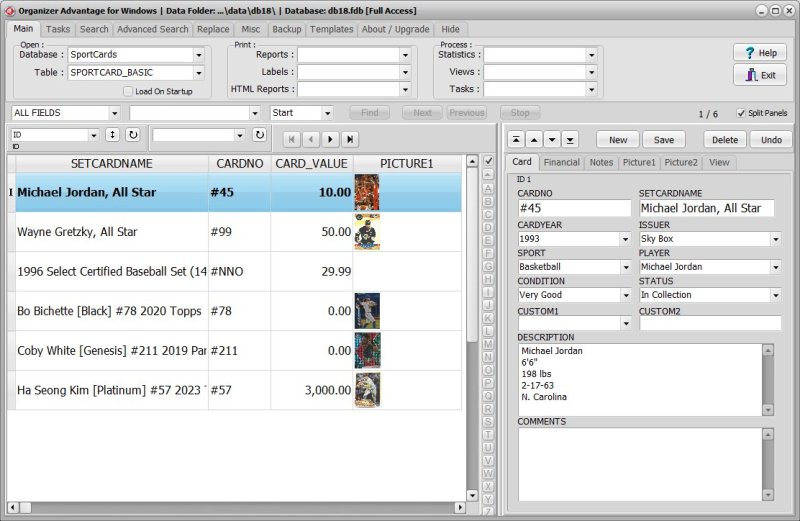Select the Wayne Gretzky card thumbnail

tap(367, 232)
